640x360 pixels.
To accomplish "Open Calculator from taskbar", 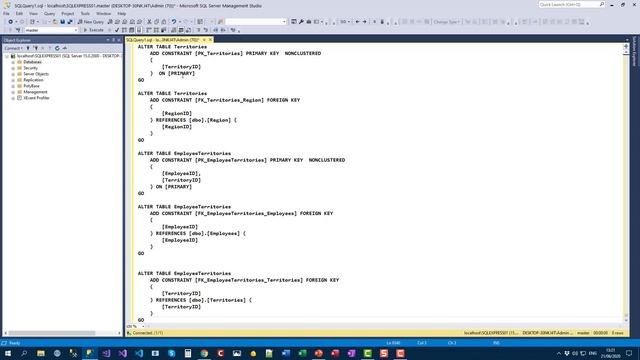I will click(188, 353).
